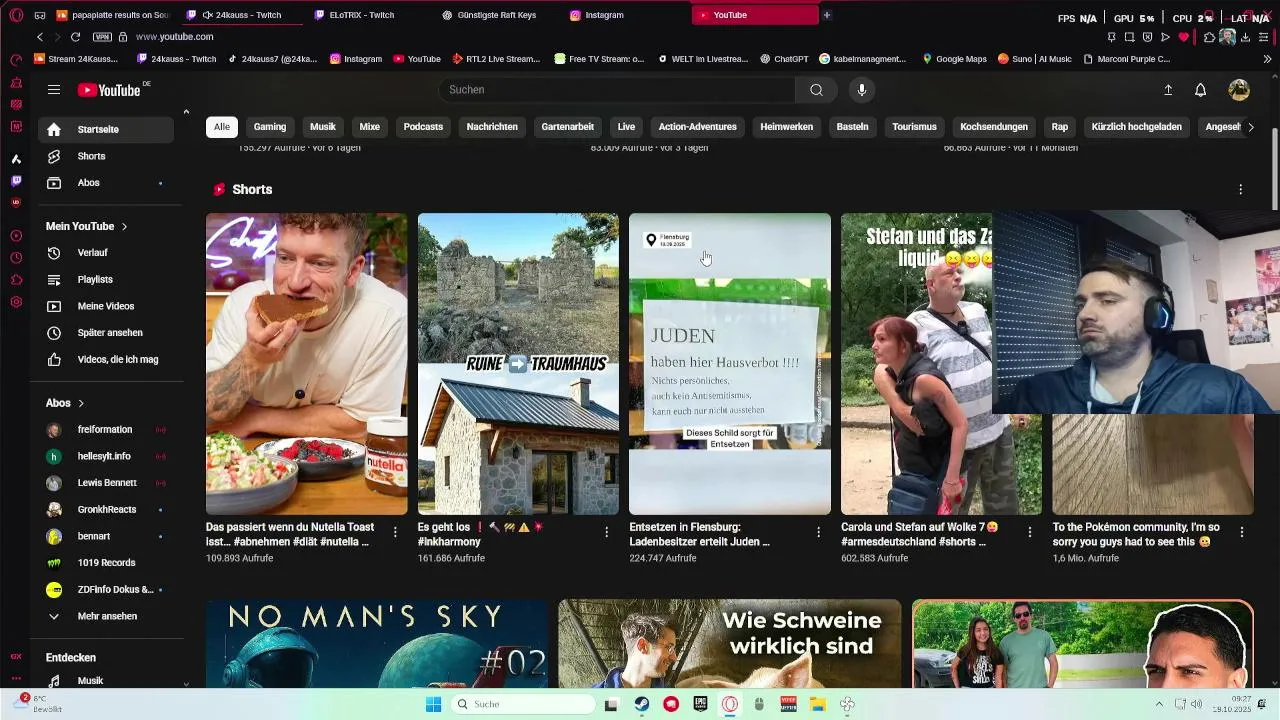The height and width of the screenshot is (720, 1280).
Task: Open the account avatar menu
Action: point(1239,90)
